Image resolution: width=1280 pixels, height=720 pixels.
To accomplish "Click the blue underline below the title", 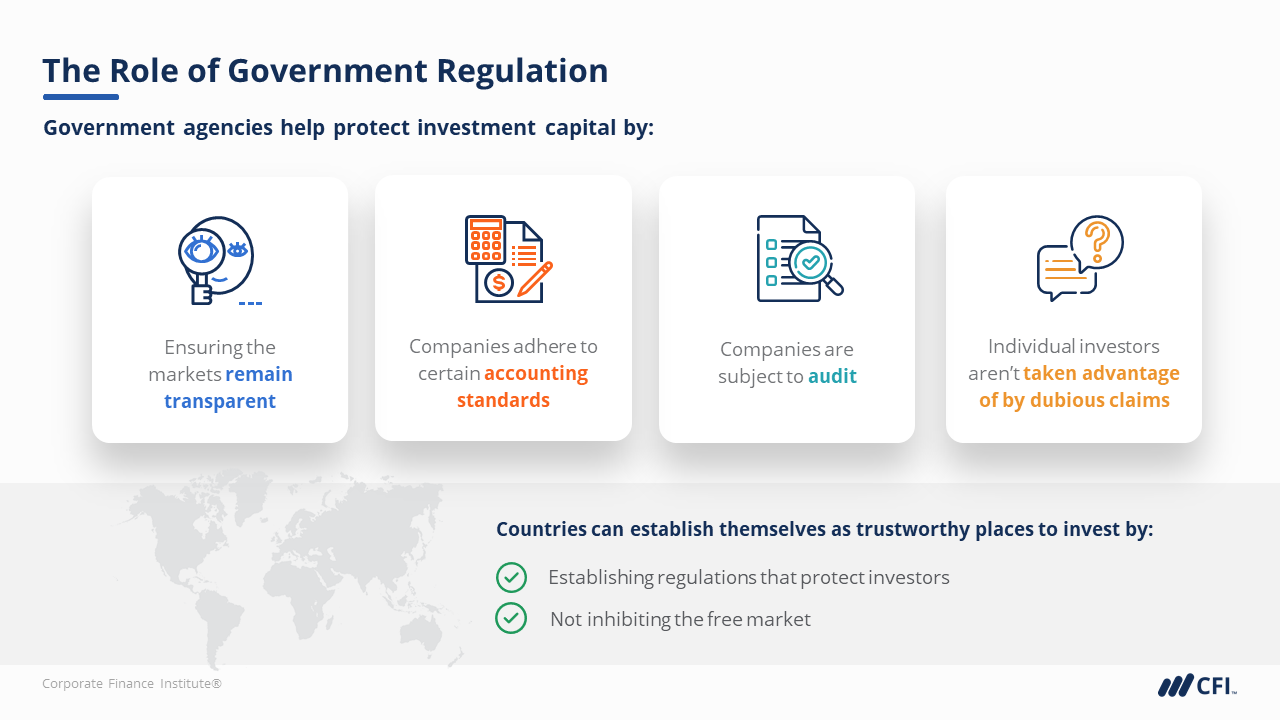I will (81, 97).
